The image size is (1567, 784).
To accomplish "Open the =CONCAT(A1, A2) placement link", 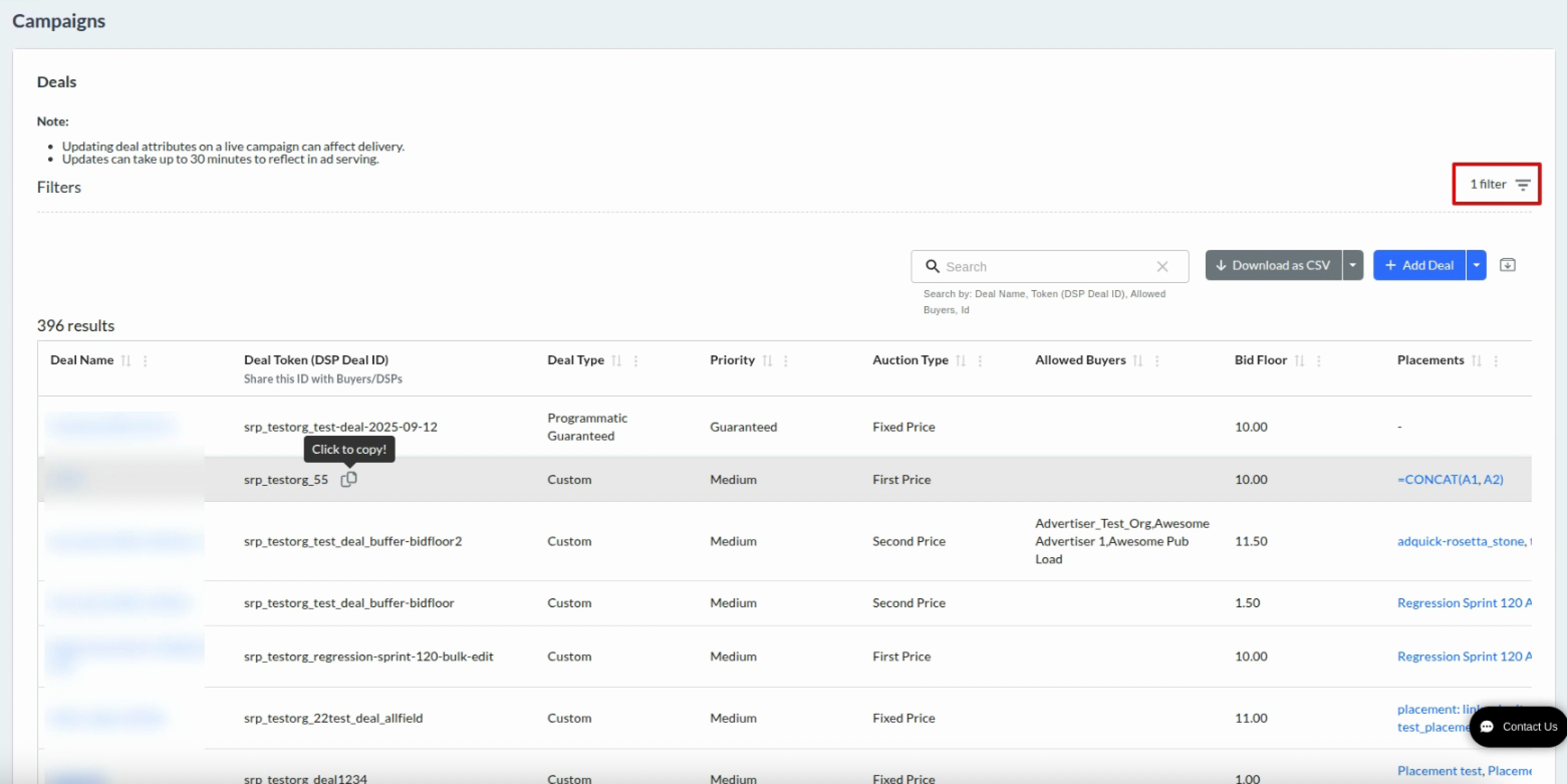I will (x=1450, y=479).
